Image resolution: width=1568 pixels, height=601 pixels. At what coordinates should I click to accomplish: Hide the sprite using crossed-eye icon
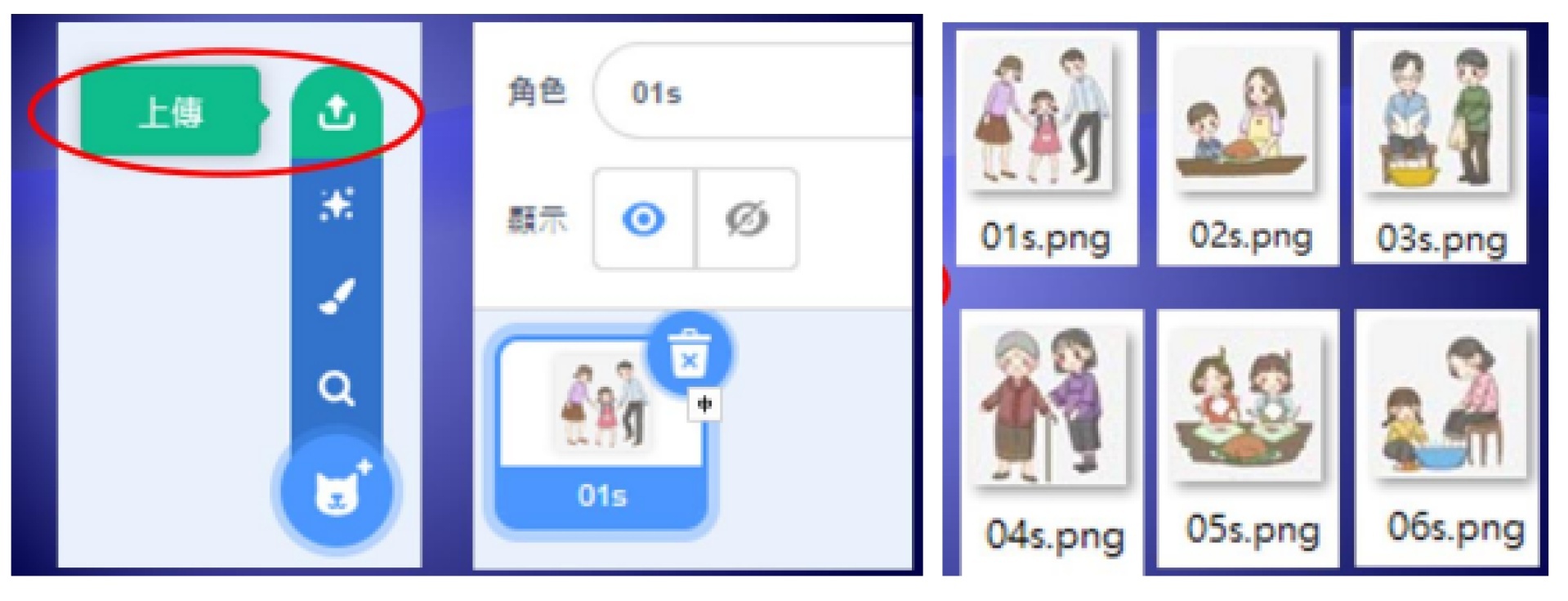coord(746,218)
